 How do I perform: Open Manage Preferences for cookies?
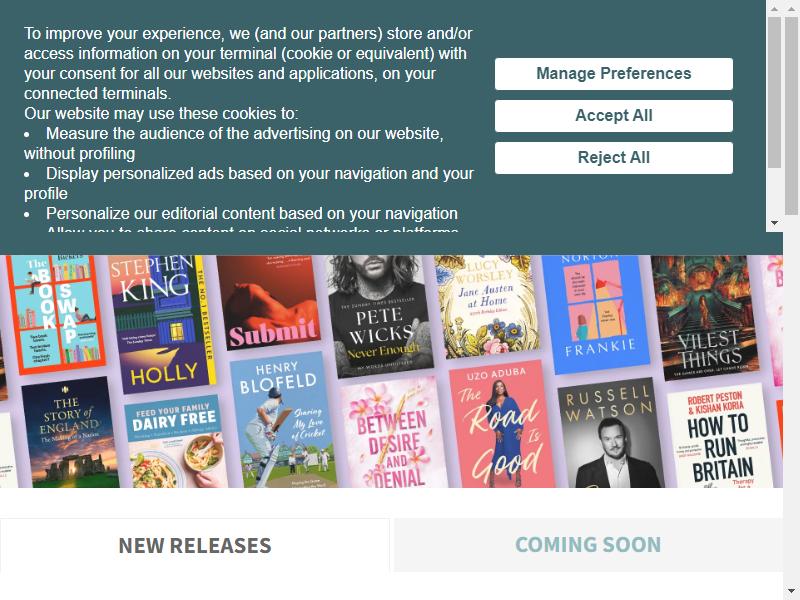point(614,73)
